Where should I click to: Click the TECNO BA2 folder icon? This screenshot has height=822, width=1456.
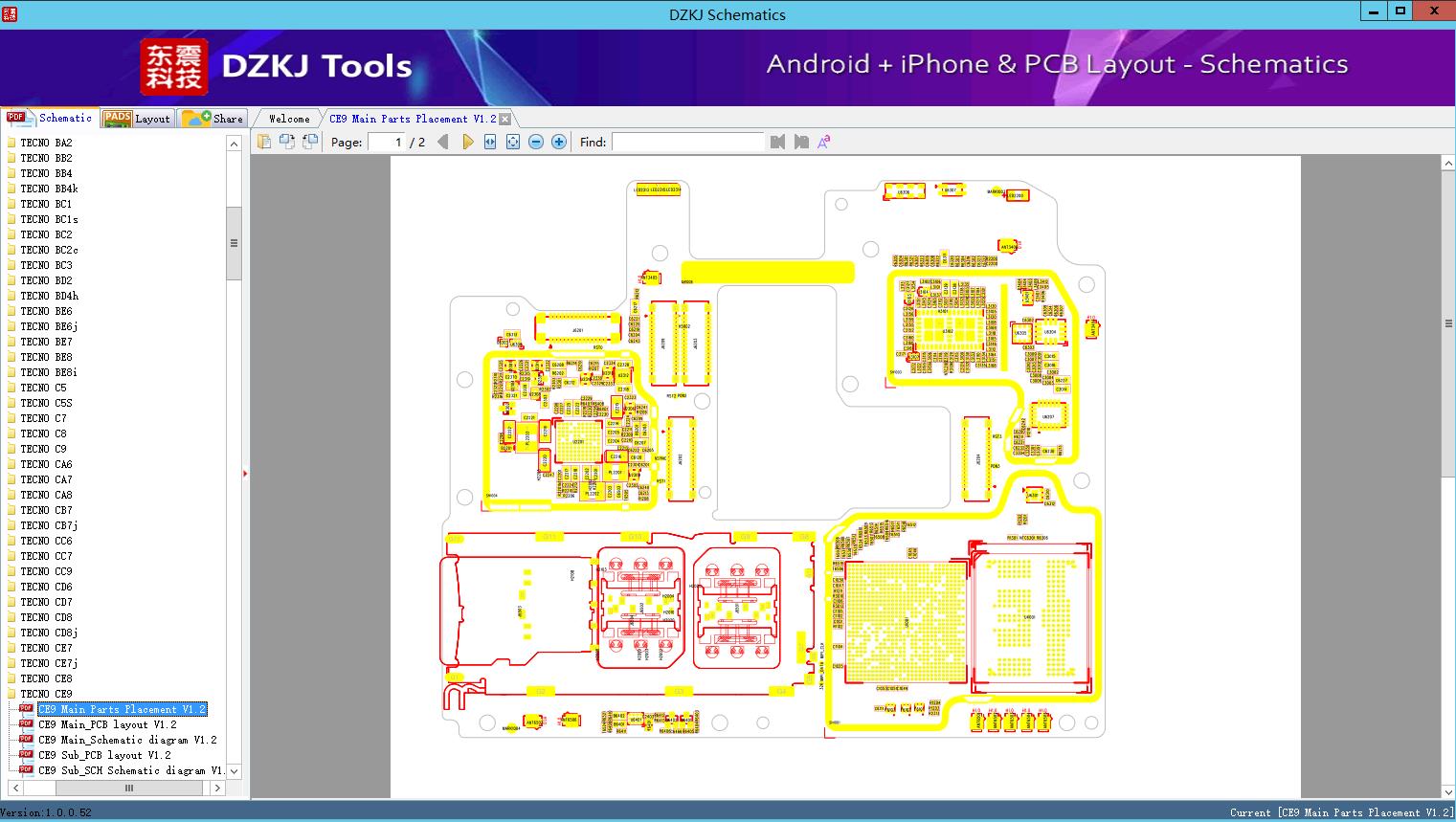(x=11, y=143)
